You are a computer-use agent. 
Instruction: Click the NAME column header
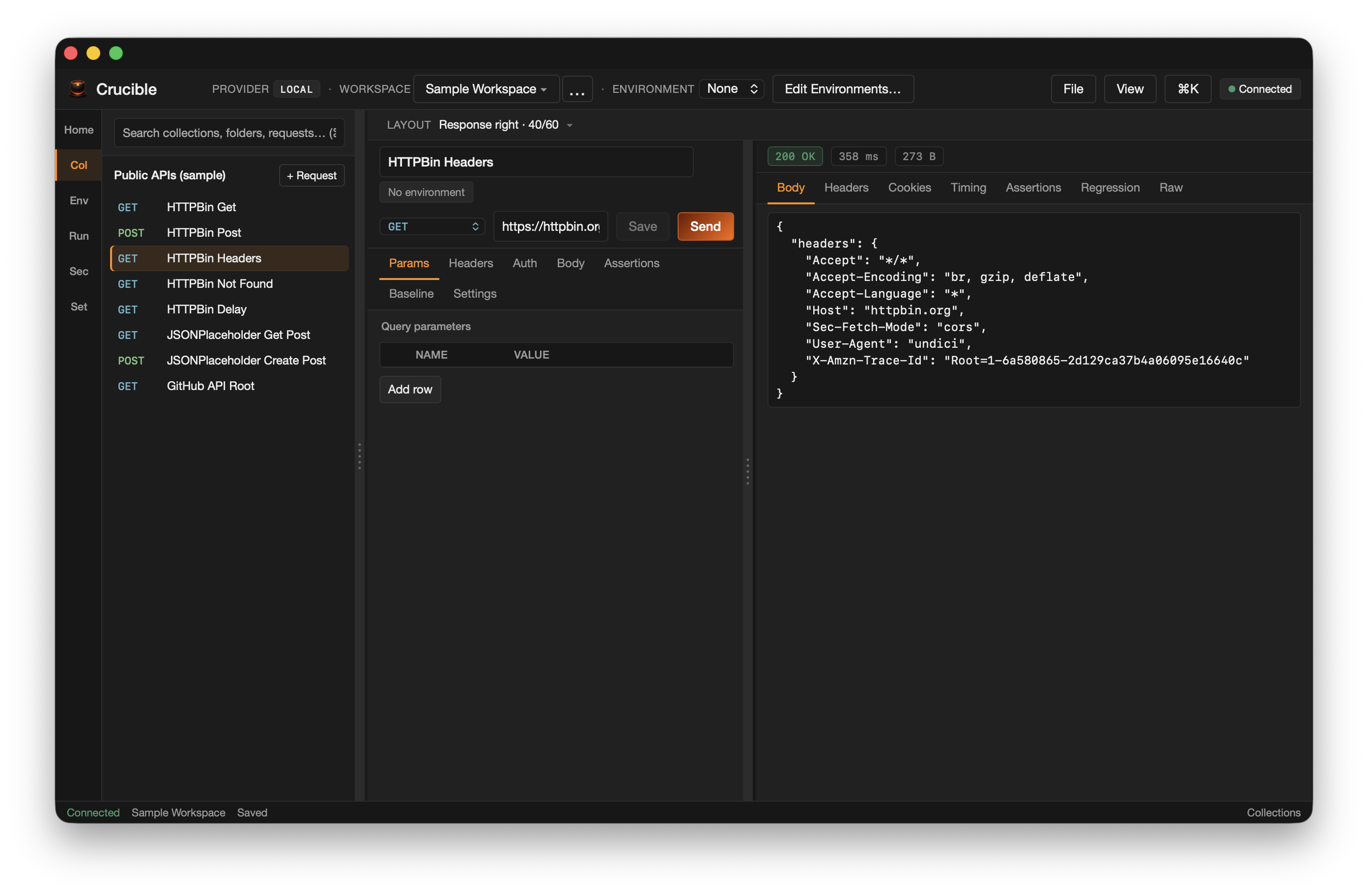431,355
